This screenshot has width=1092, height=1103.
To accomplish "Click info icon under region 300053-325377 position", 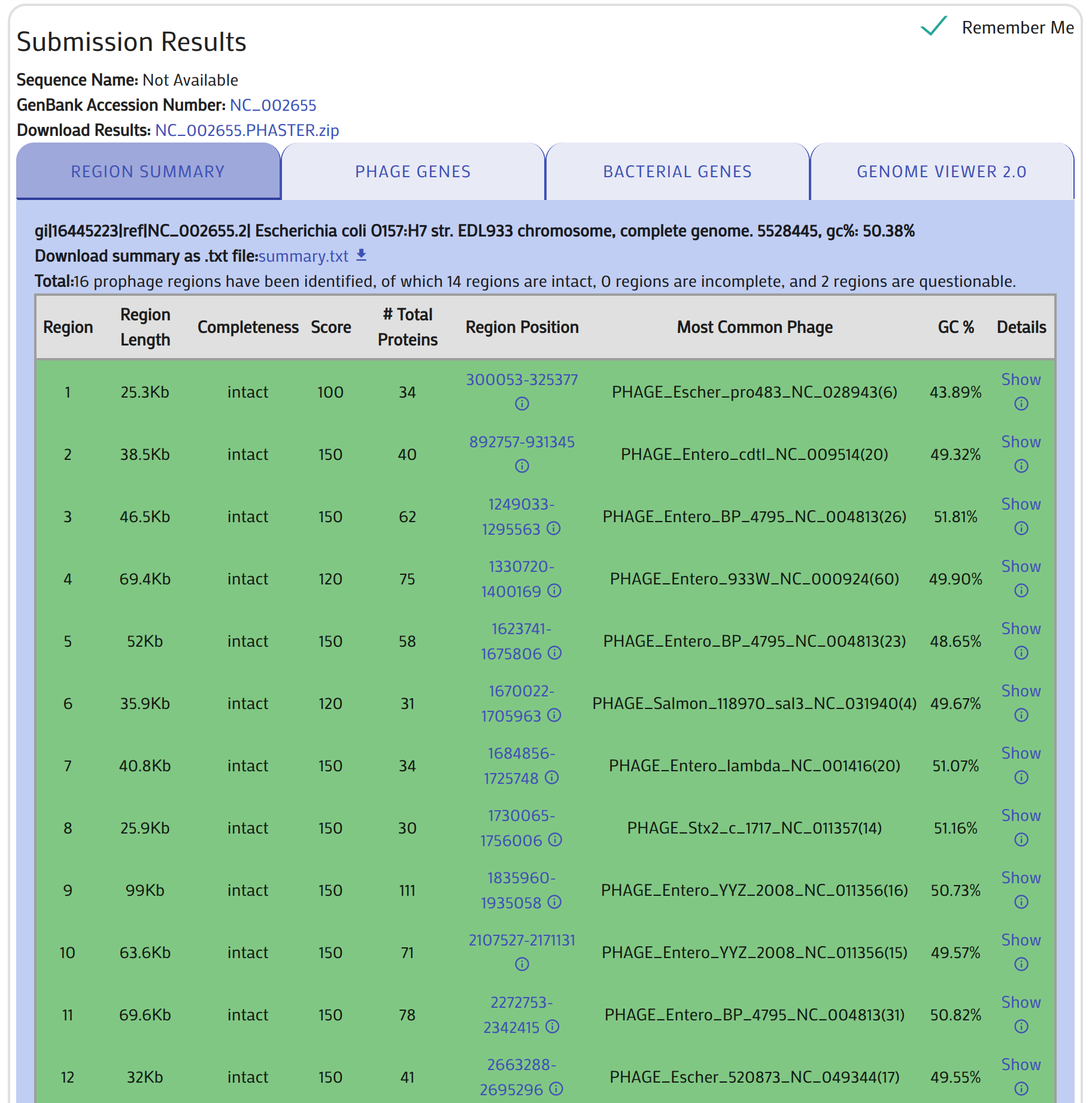I will click(x=521, y=404).
